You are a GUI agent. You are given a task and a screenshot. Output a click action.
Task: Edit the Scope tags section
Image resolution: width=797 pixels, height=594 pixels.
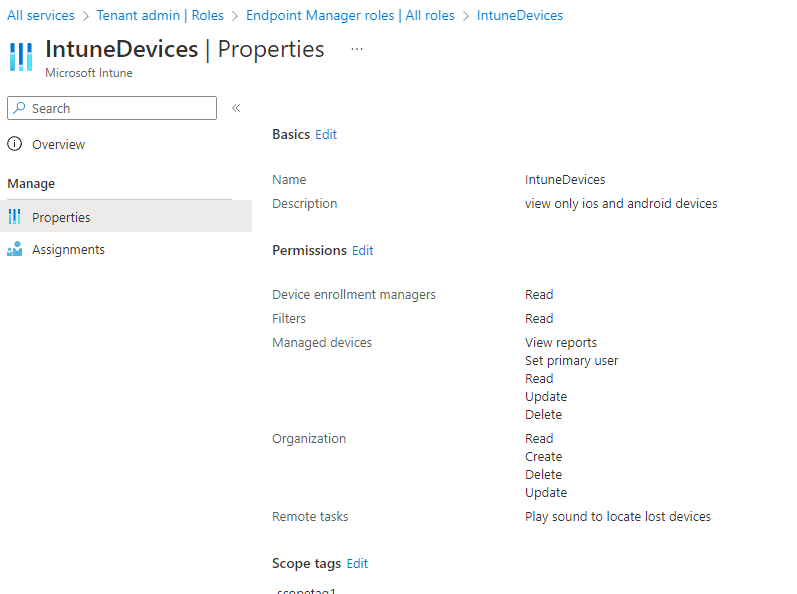click(357, 564)
